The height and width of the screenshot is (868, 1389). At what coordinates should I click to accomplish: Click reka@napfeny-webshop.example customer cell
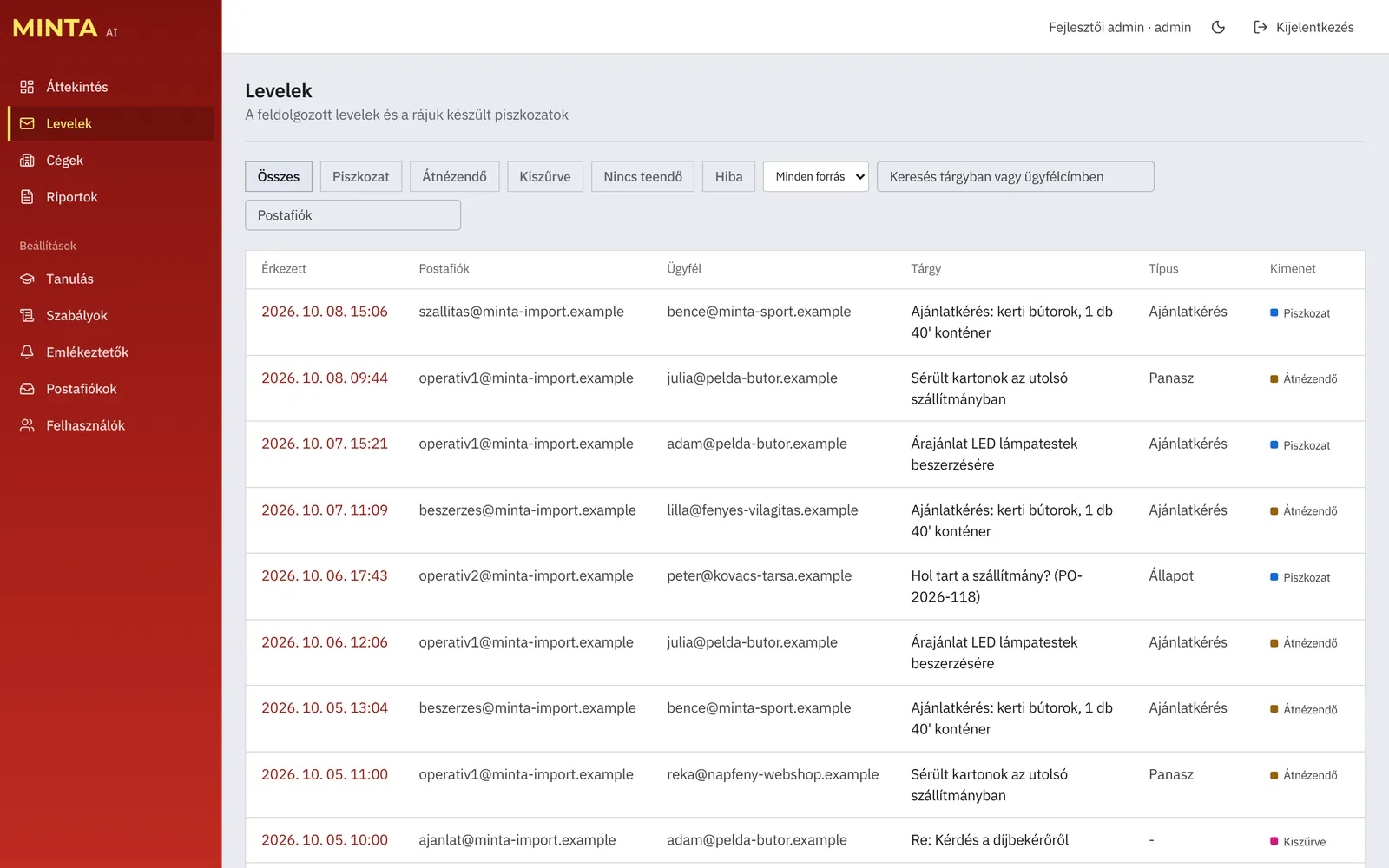[773, 774]
